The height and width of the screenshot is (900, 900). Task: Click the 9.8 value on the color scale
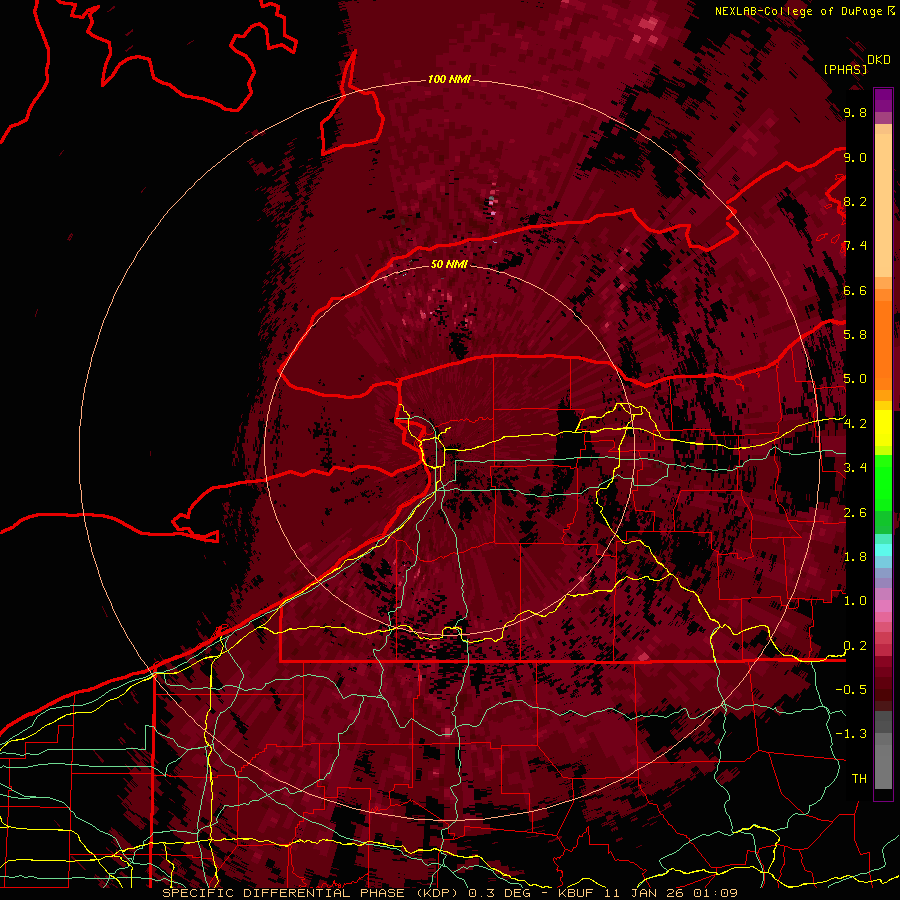tap(855, 113)
